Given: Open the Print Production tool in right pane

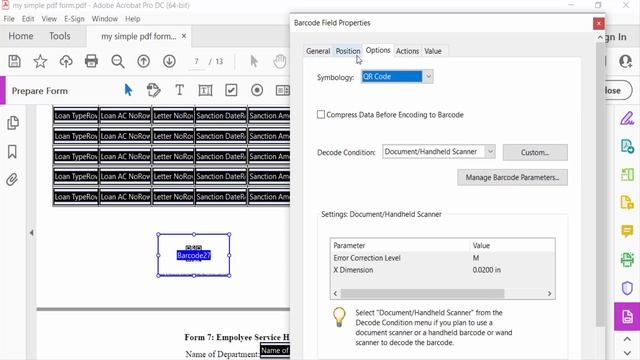Looking at the screenshot, I should (x=627, y=259).
